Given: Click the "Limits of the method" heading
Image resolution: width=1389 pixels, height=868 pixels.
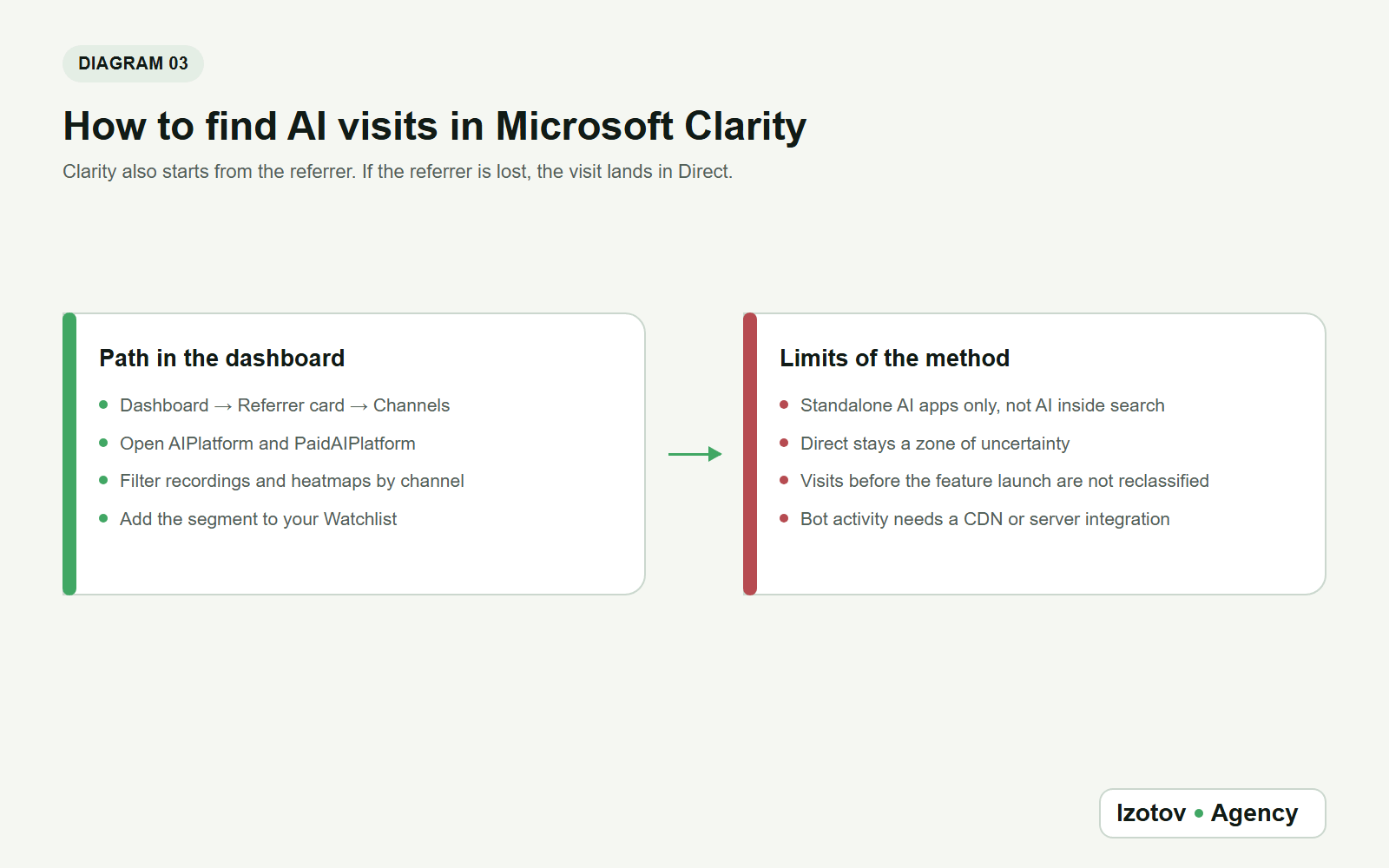Looking at the screenshot, I should point(895,358).
